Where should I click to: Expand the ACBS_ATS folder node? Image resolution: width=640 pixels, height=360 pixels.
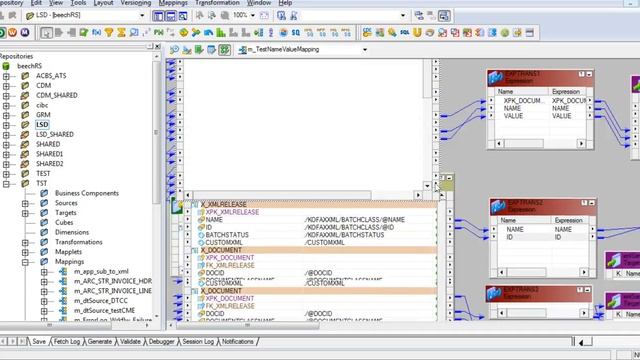[6, 76]
